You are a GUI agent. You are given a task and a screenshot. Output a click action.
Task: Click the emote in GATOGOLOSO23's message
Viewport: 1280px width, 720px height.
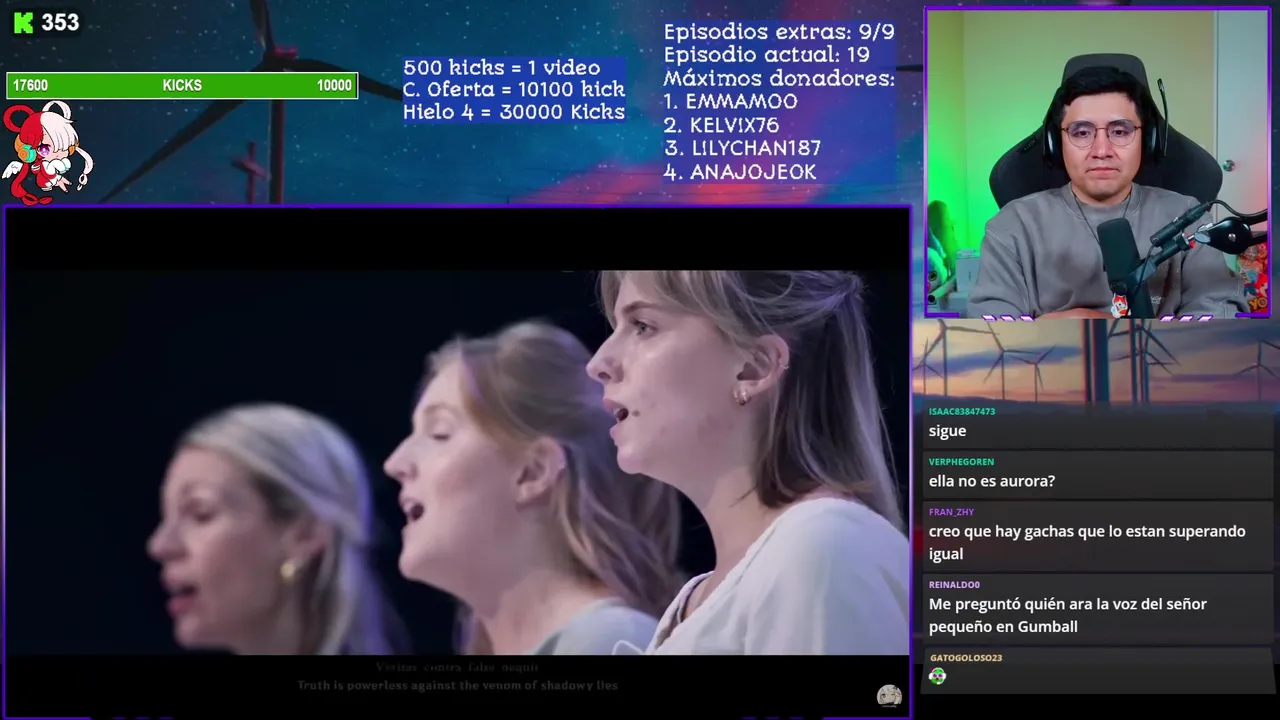click(937, 677)
